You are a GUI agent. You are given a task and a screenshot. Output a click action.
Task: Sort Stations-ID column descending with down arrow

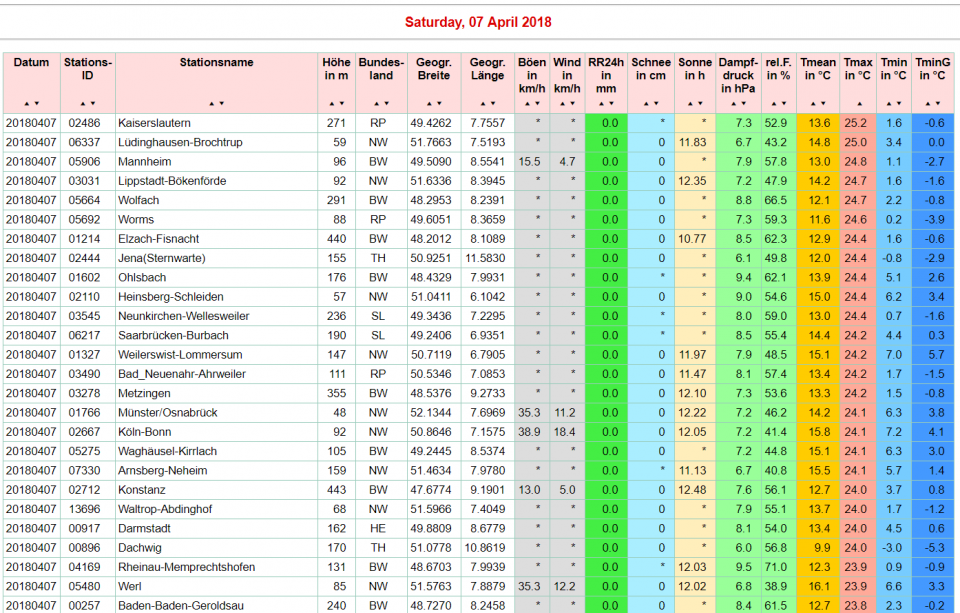pos(93,103)
